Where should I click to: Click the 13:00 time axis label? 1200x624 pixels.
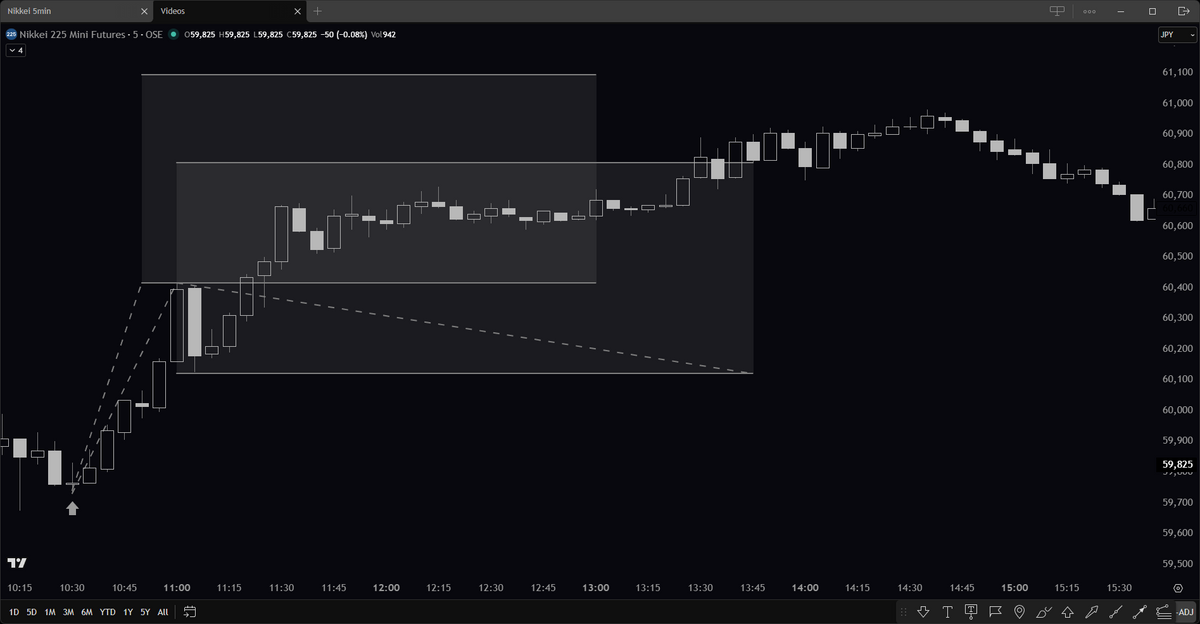(x=596, y=588)
